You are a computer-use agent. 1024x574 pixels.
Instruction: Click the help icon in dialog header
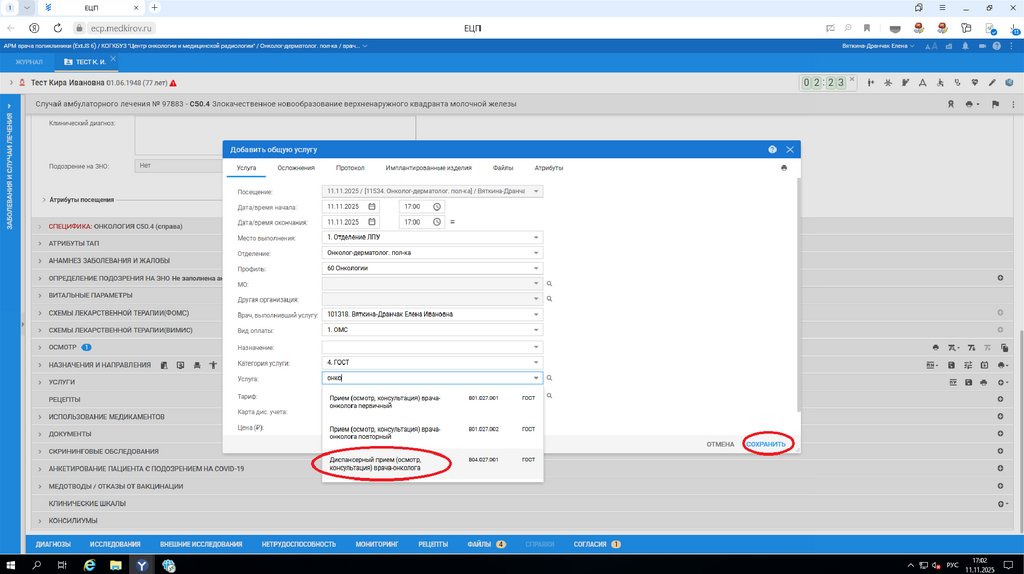[773, 149]
